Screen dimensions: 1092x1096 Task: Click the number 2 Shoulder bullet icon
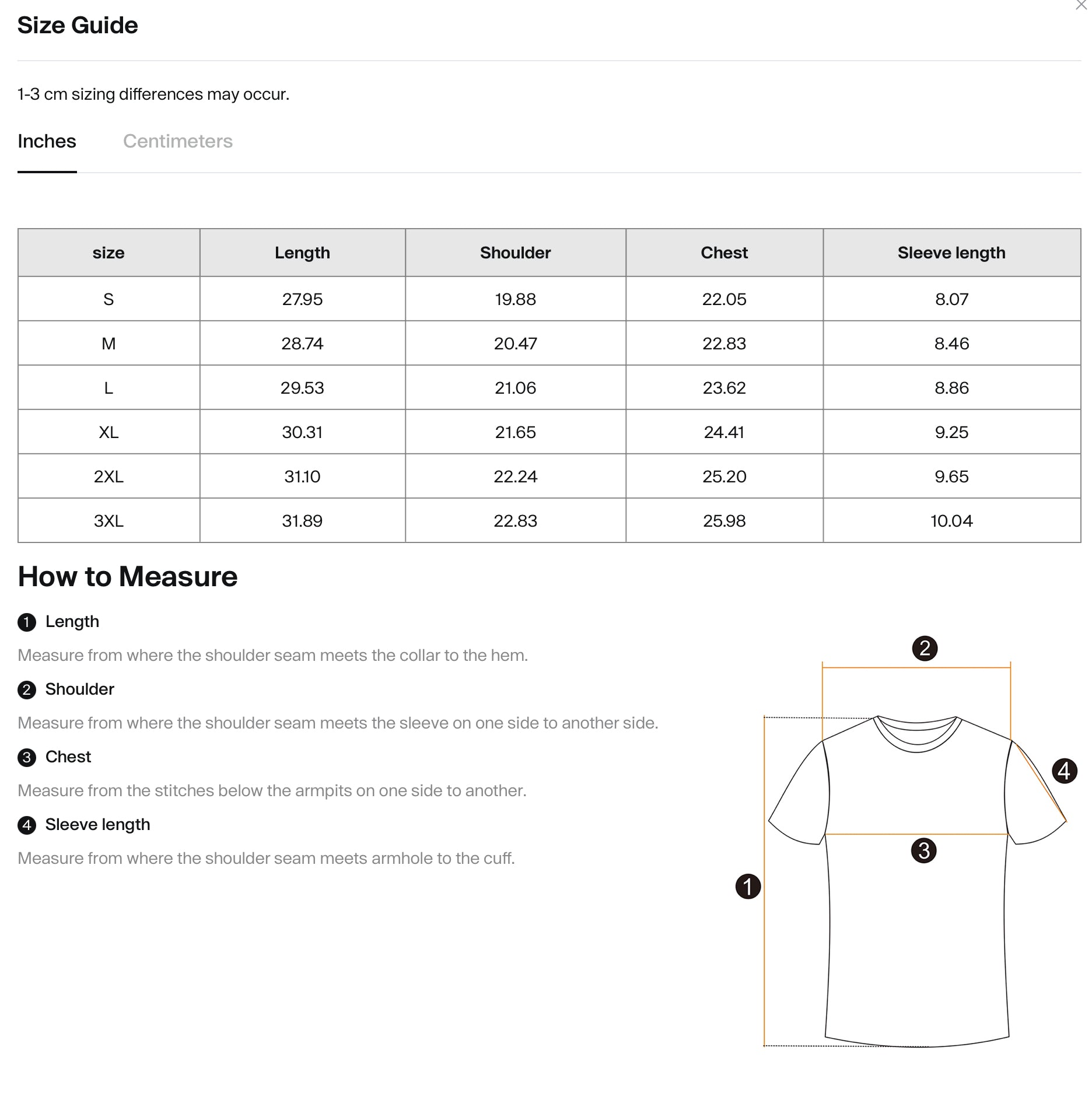[x=27, y=690]
